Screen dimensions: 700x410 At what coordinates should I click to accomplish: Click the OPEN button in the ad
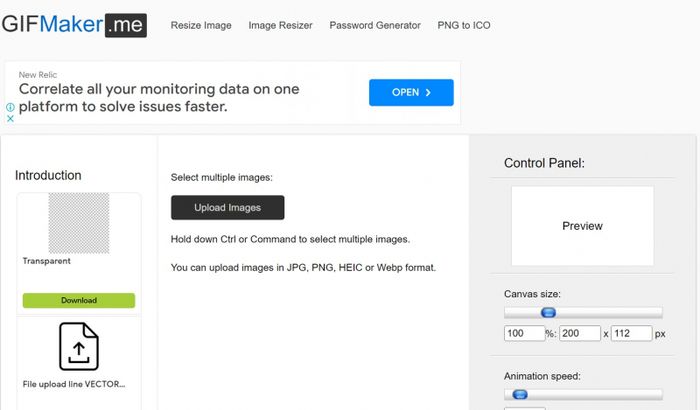[x=411, y=92]
